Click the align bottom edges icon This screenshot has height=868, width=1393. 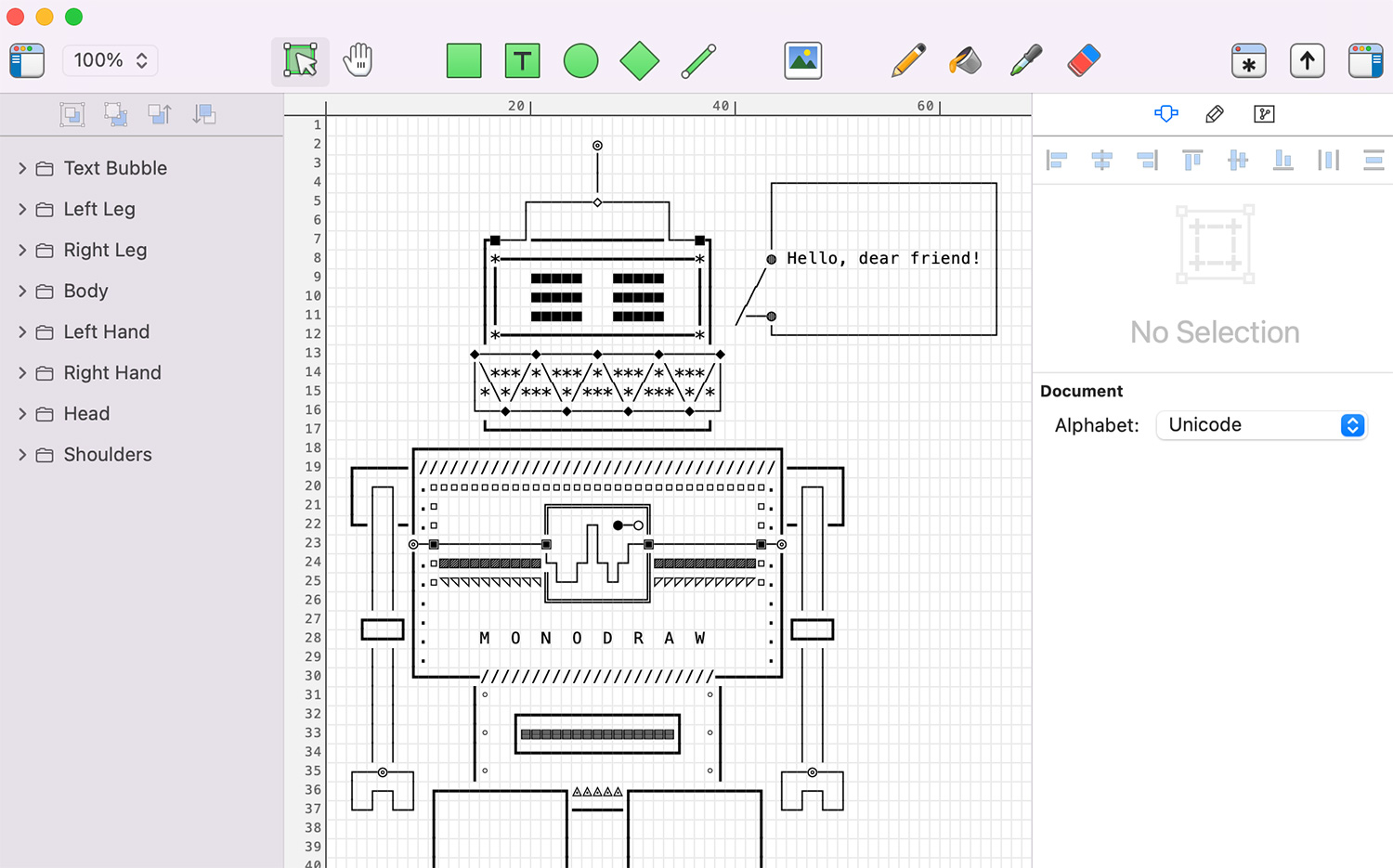(x=1283, y=160)
